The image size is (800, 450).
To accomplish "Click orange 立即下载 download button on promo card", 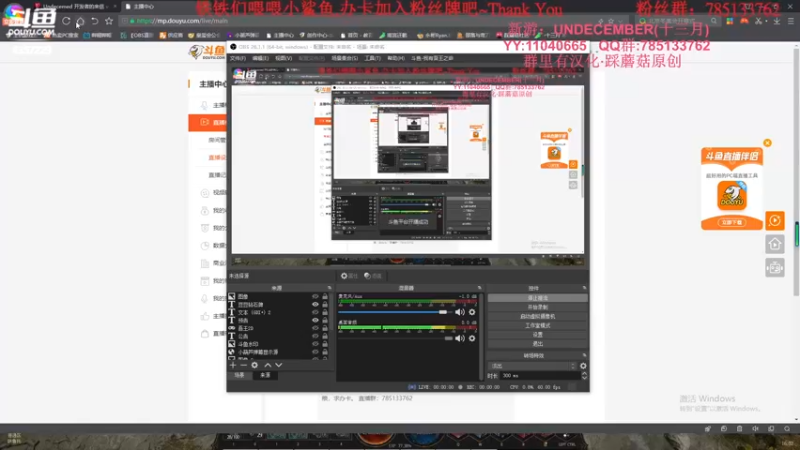I will pos(732,222).
